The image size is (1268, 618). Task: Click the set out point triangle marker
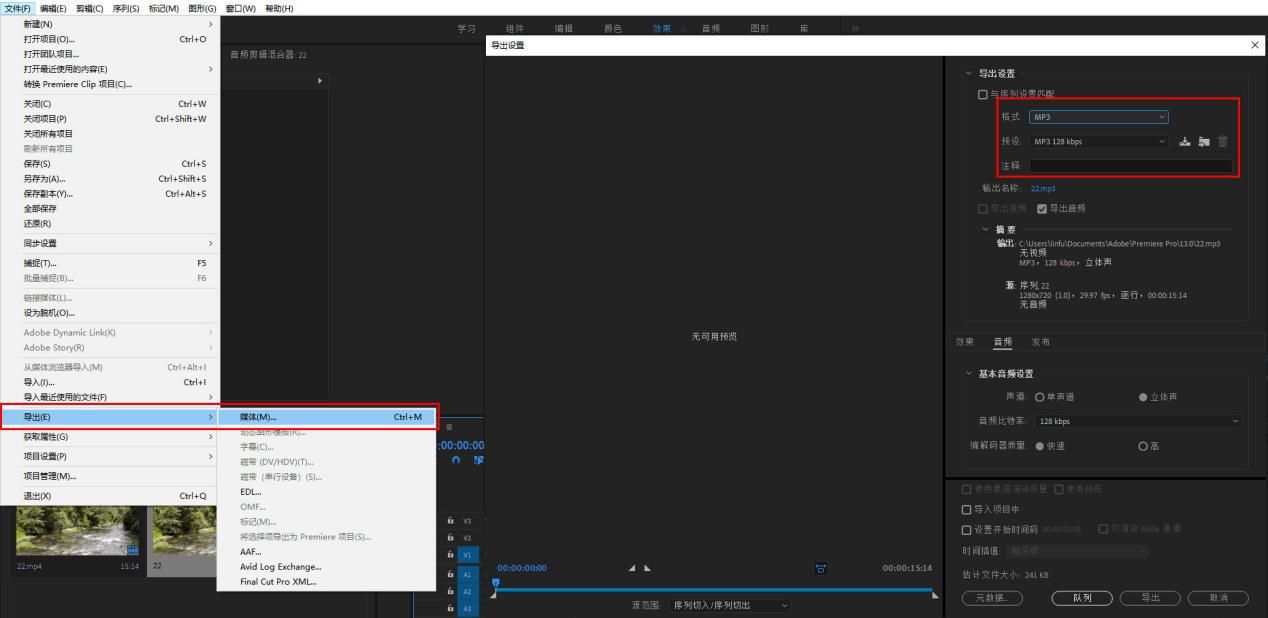647,568
